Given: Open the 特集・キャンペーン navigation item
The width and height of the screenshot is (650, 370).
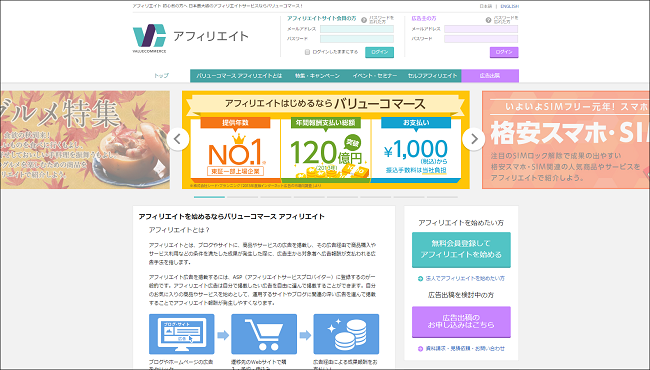Looking at the screenshot, I should [317, 76].
